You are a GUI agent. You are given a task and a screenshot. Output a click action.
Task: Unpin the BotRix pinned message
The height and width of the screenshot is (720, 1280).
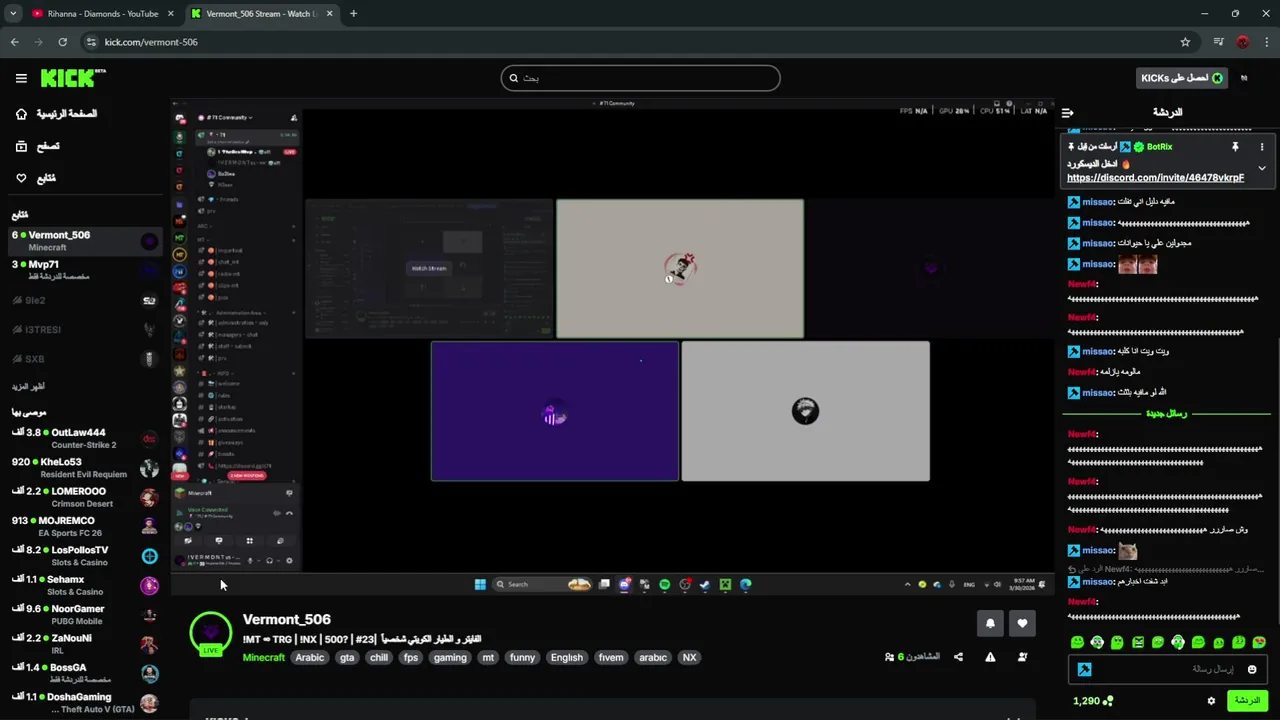click(x=1235, y=147)
